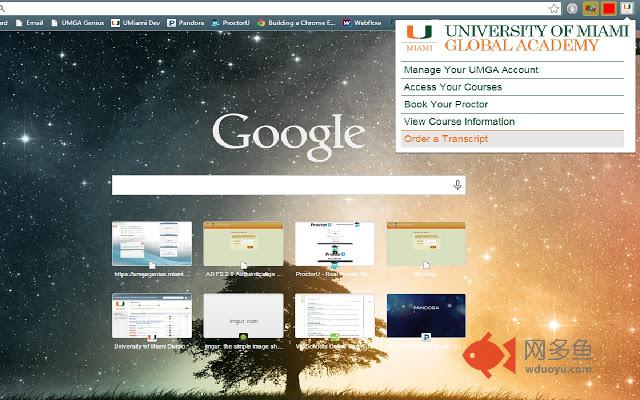640x400 pixels.
Task: Open the Webflow bookmark
Action: coord(362,23)
